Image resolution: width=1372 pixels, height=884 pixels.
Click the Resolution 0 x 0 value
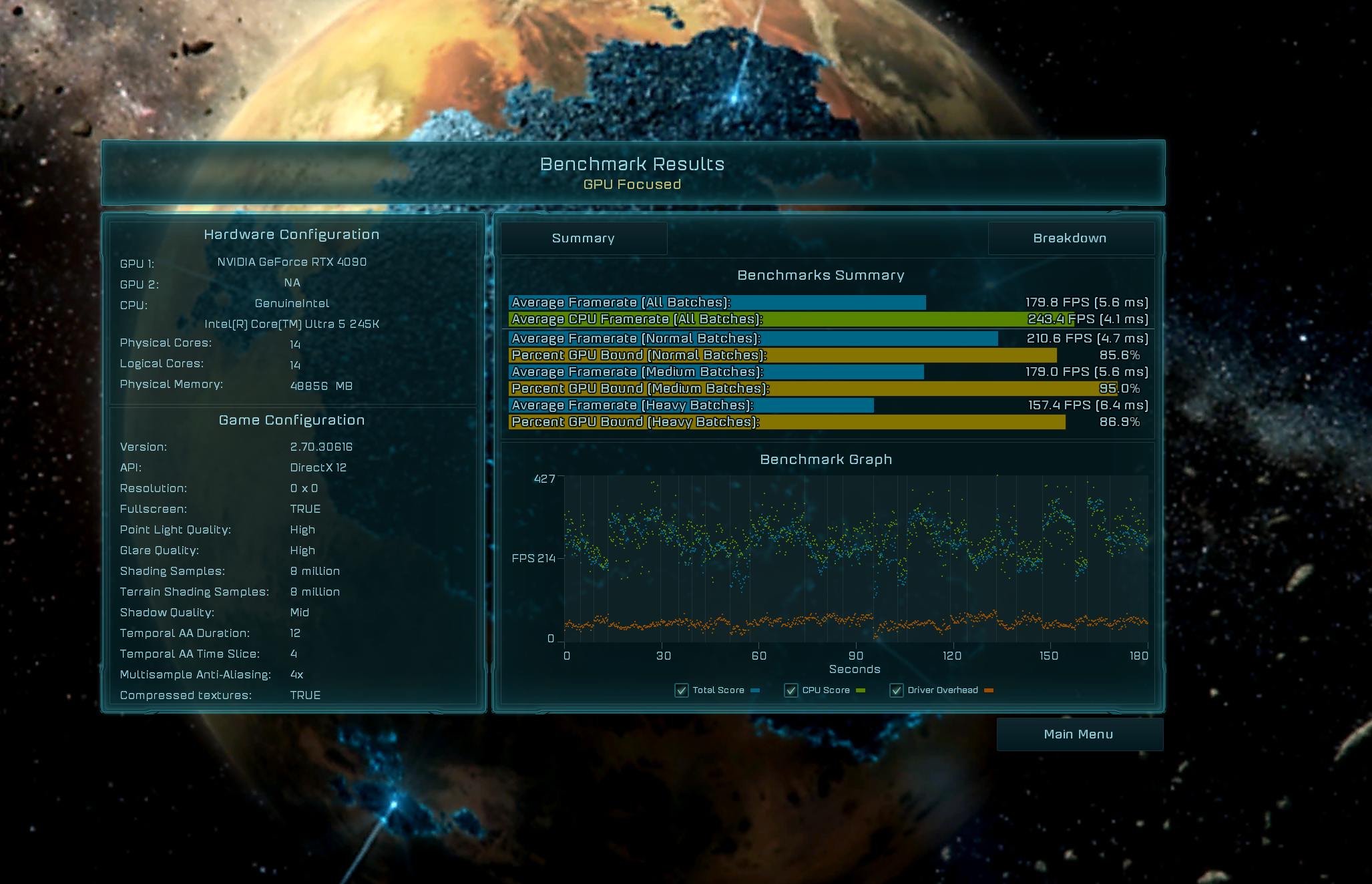click(304, 488)
